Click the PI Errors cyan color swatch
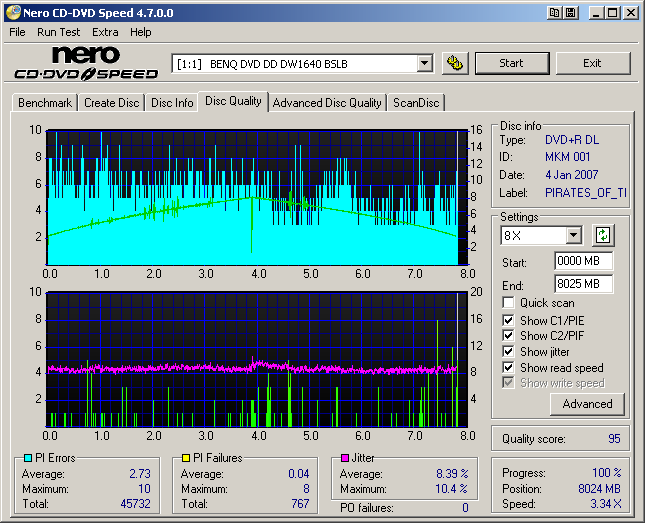The image size is (645, 523). (x=28, y=458)
